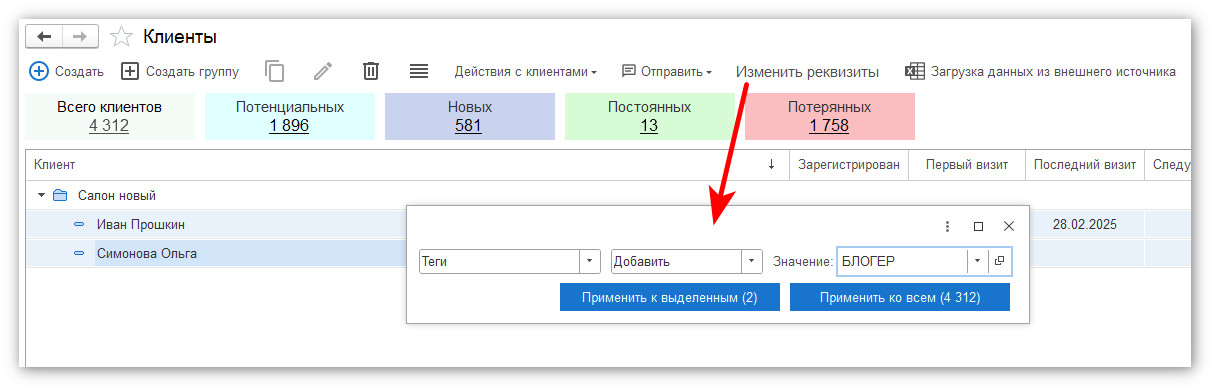The width and height of the screenshot is (1211, 387).
Task: Open the dialog's three-dot more menu
Action: [947, 227]
